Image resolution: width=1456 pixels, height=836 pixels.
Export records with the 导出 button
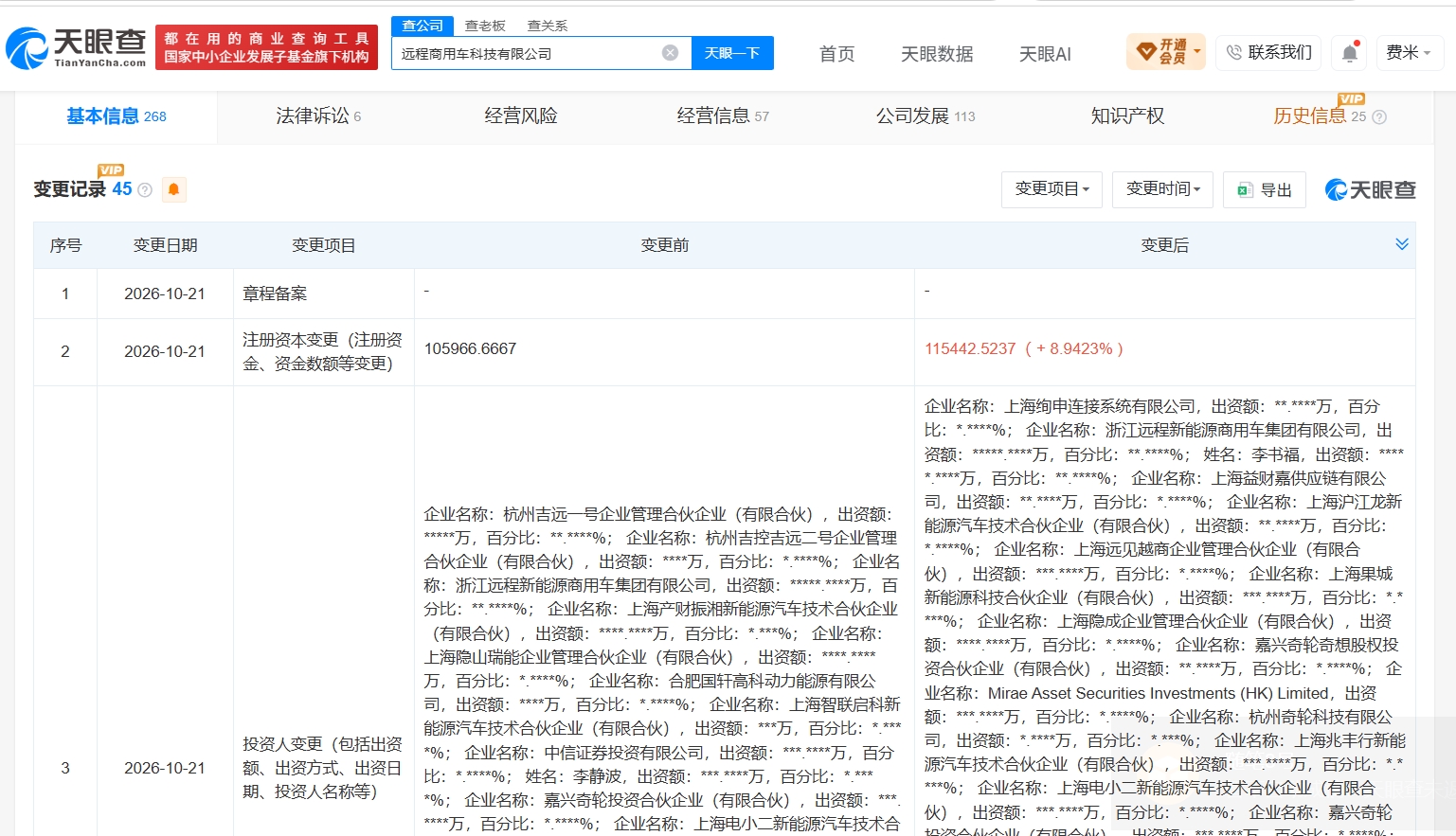(1265, 190)
